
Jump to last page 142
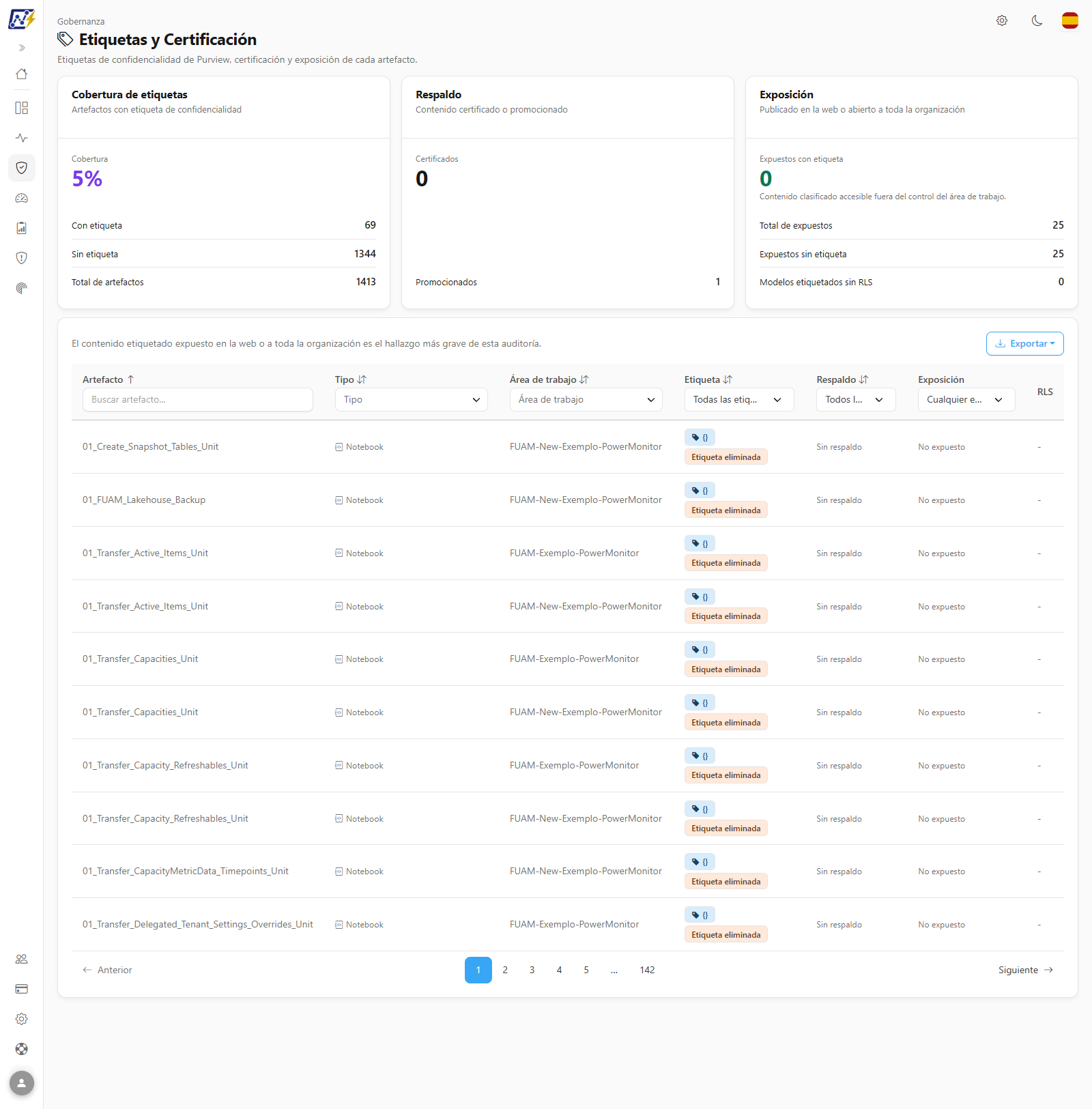(x=647, y=970)
